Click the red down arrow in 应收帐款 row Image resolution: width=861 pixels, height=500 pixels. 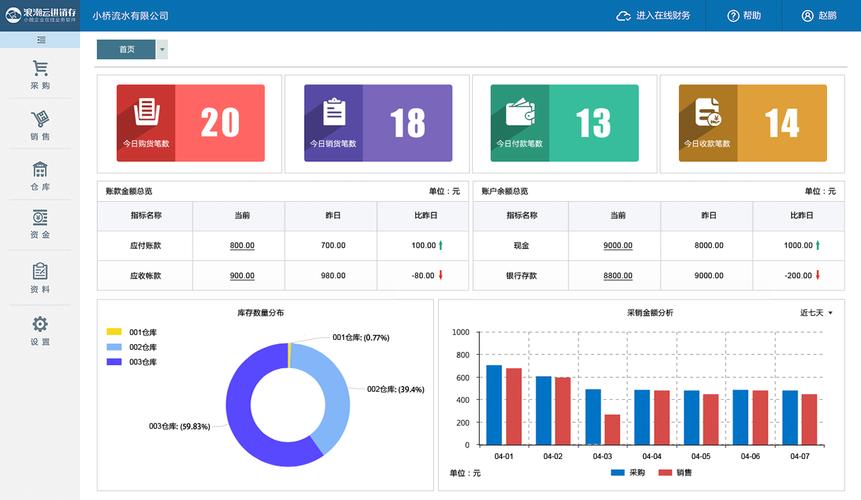pos(440,275)
